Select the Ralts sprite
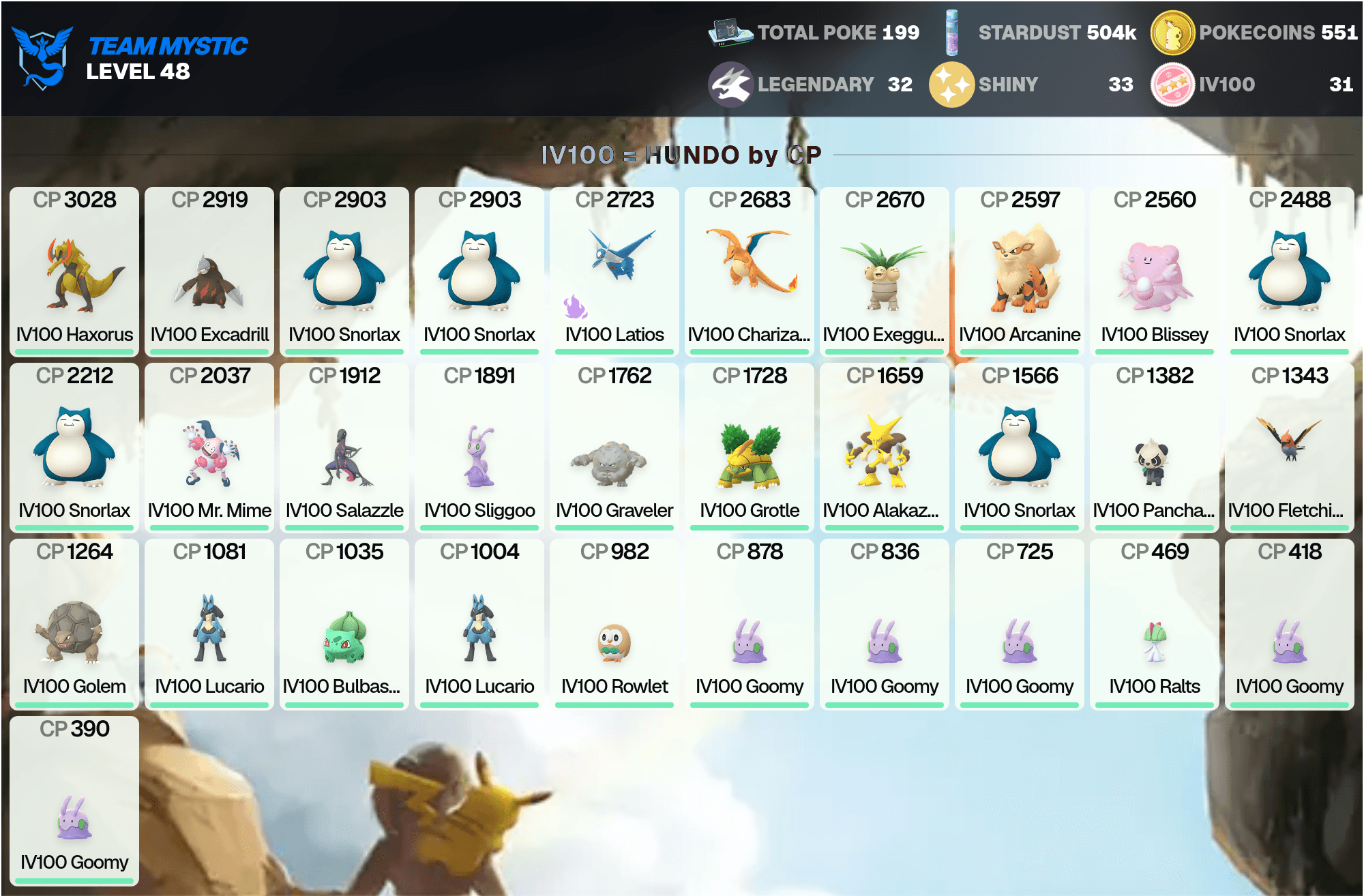The width and height of the screenshot is (1364, 896). click(x=1154, y=642)
